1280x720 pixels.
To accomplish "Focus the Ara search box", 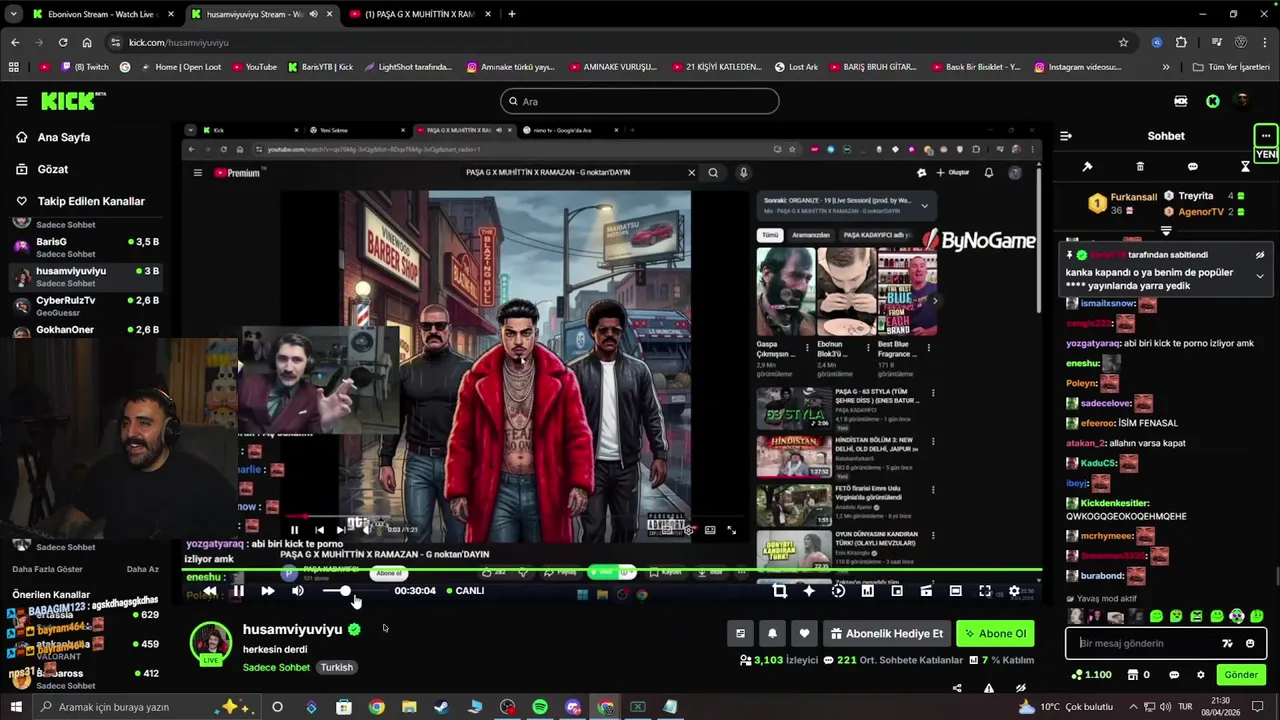I will (x=640, y=101).
